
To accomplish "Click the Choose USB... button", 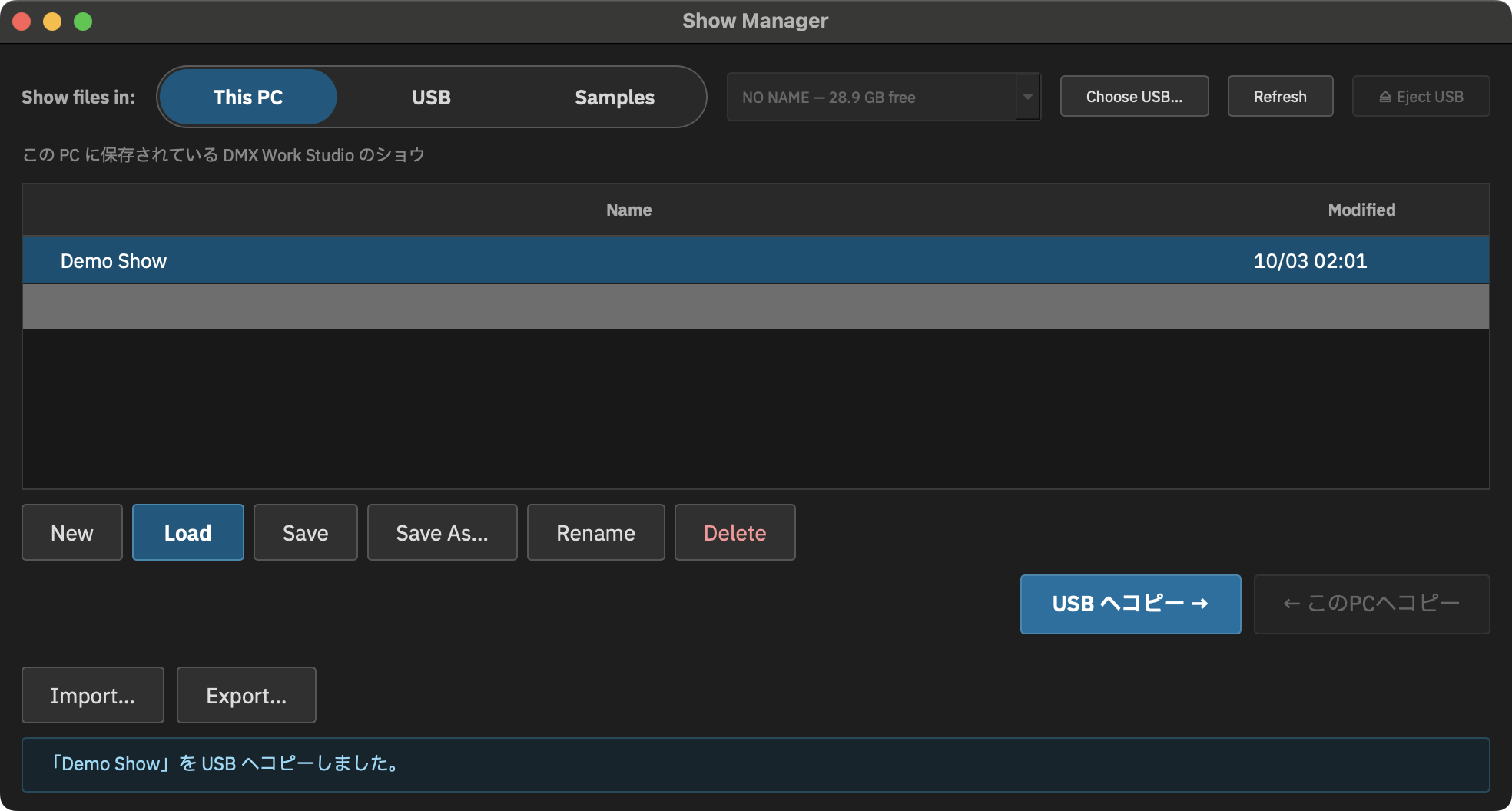I will click(x=1134, y=96).
